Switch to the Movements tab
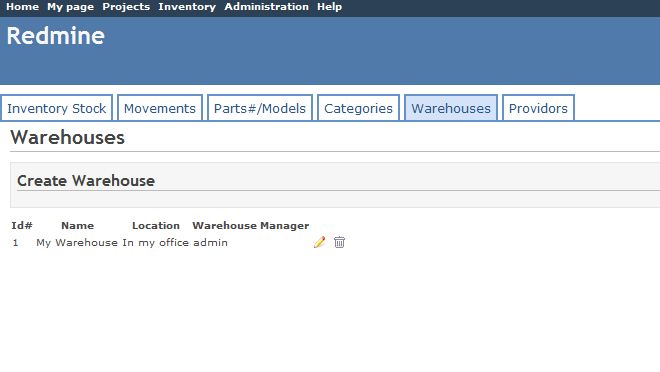Image resolution: width=660 pixels, height=372 pixels. coord(160,108)
